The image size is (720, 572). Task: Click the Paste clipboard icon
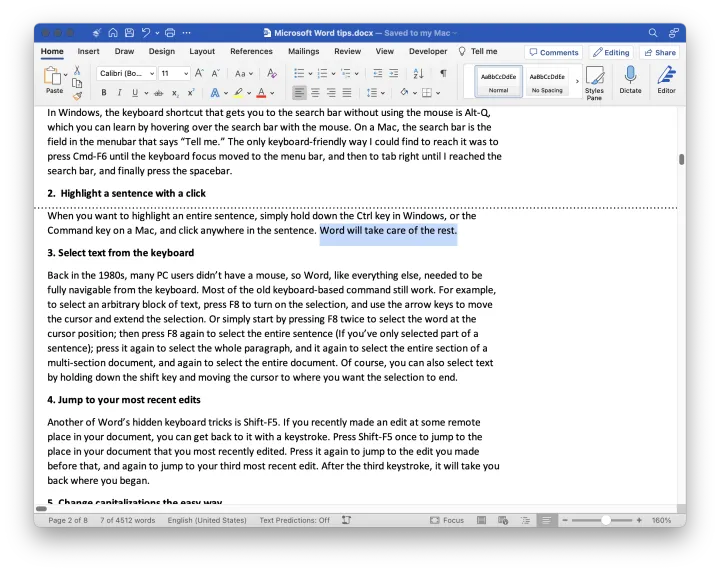(52, 75)
